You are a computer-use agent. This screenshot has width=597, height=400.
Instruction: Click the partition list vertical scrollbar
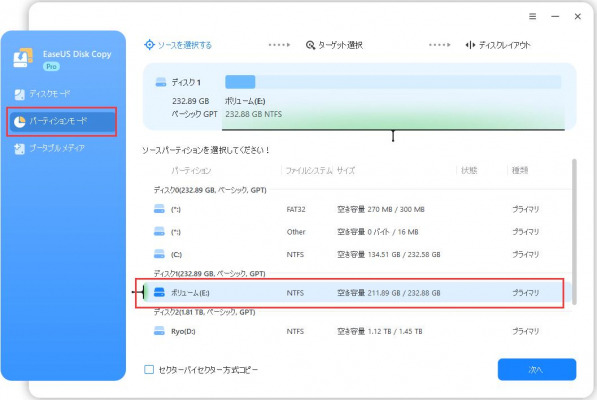(x=574, y=232)
